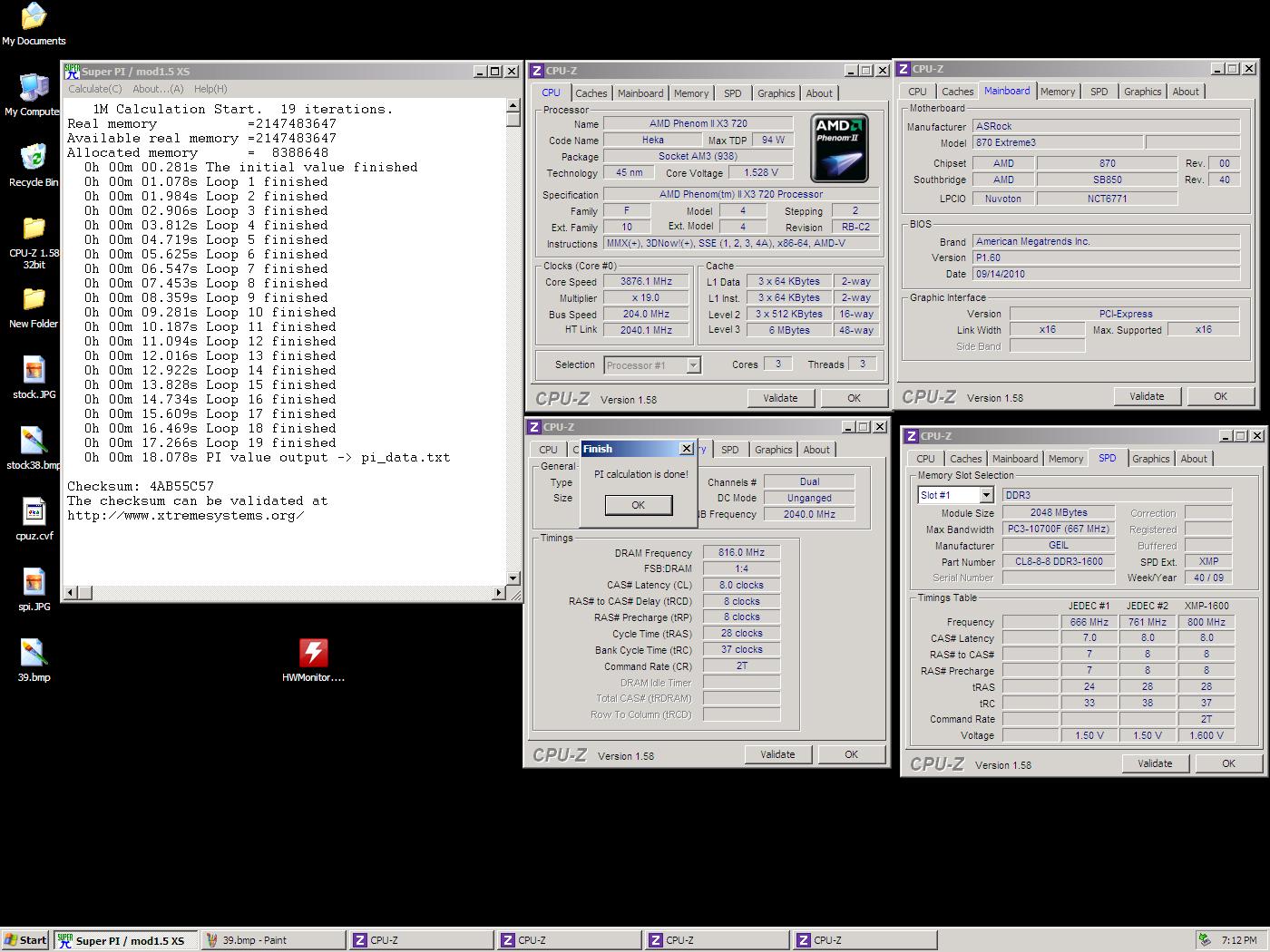
Task: Open Calculate(C) menu in Super PI
Action: pos(95,89)
